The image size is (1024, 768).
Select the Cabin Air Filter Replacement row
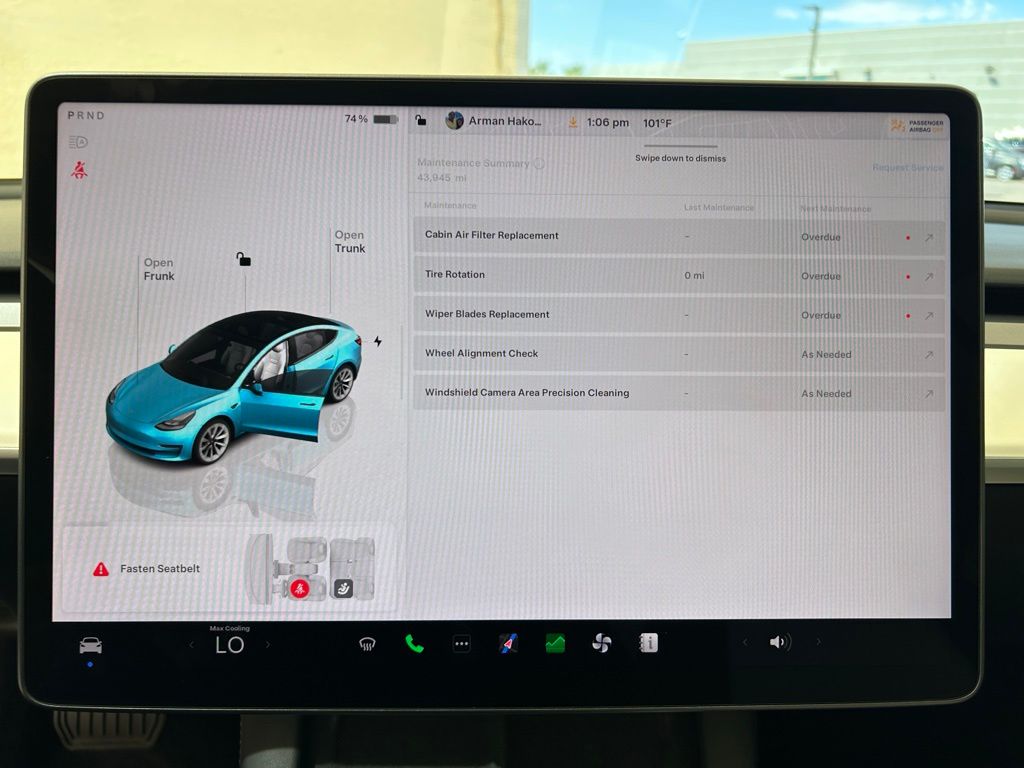679,236
